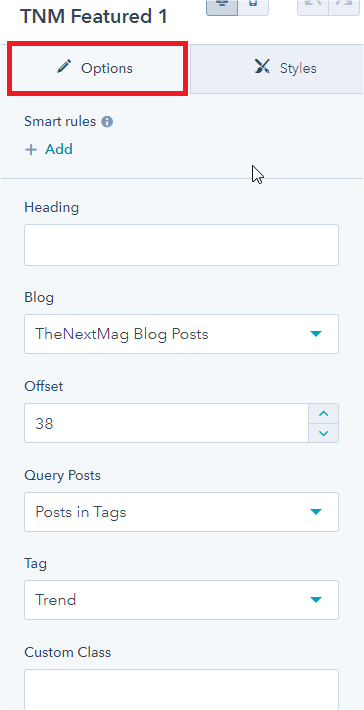Click the plus icon beside Add
The height and width of the screenshot is (710, 364).
[x=31, y=149]
